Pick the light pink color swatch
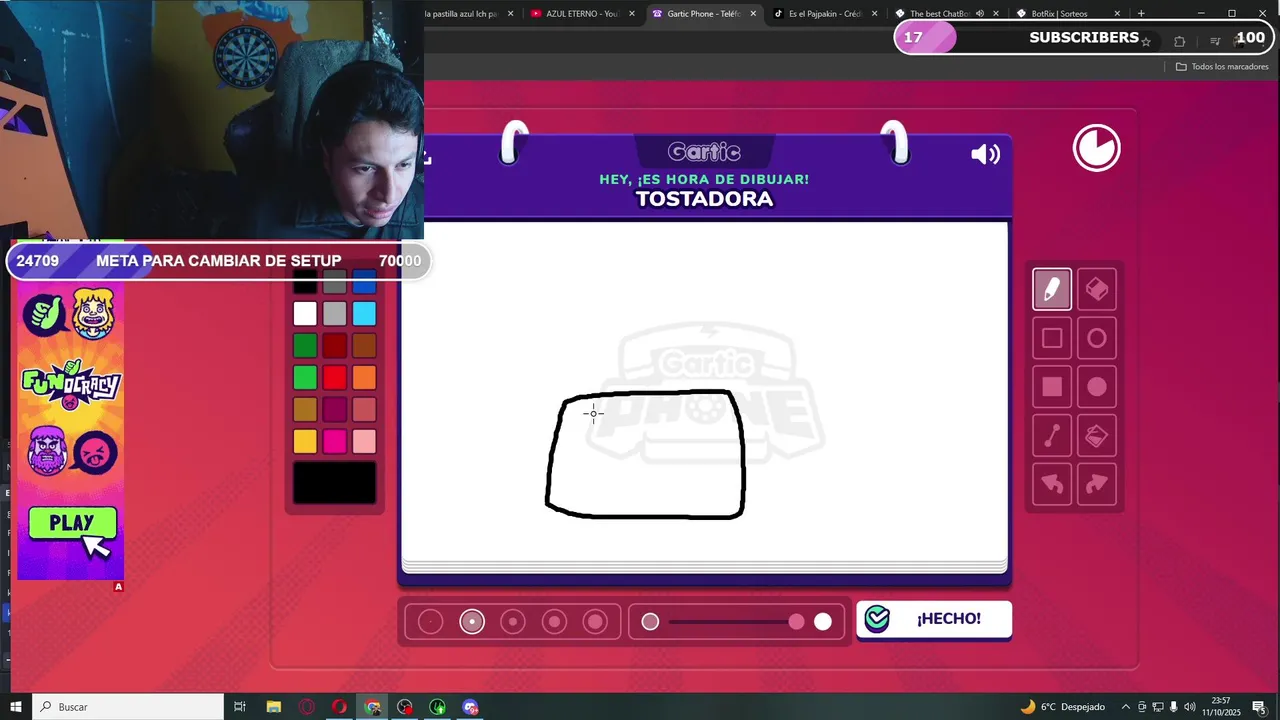This screenshot has width=1280, height=720. click(364, 441)
